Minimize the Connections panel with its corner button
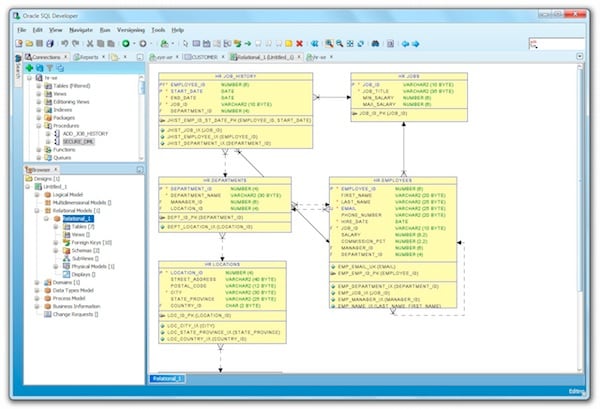This screenshot has width=600, height=409. (140, 57)
